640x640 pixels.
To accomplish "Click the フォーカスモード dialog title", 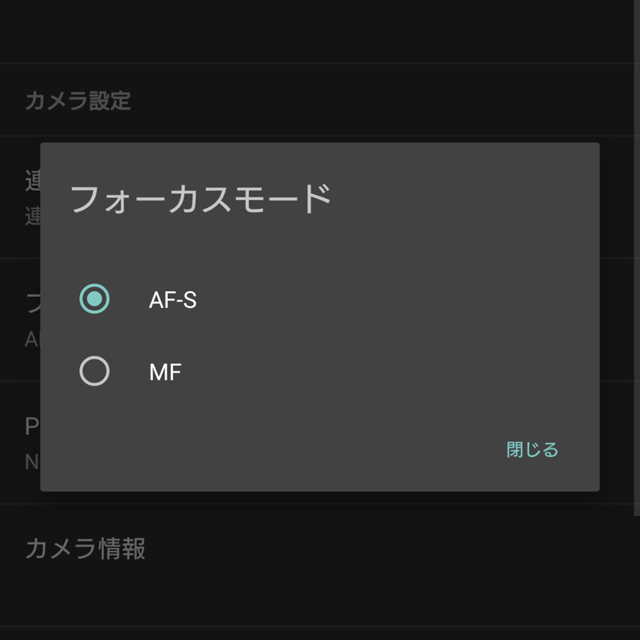I will pos(201,198).
